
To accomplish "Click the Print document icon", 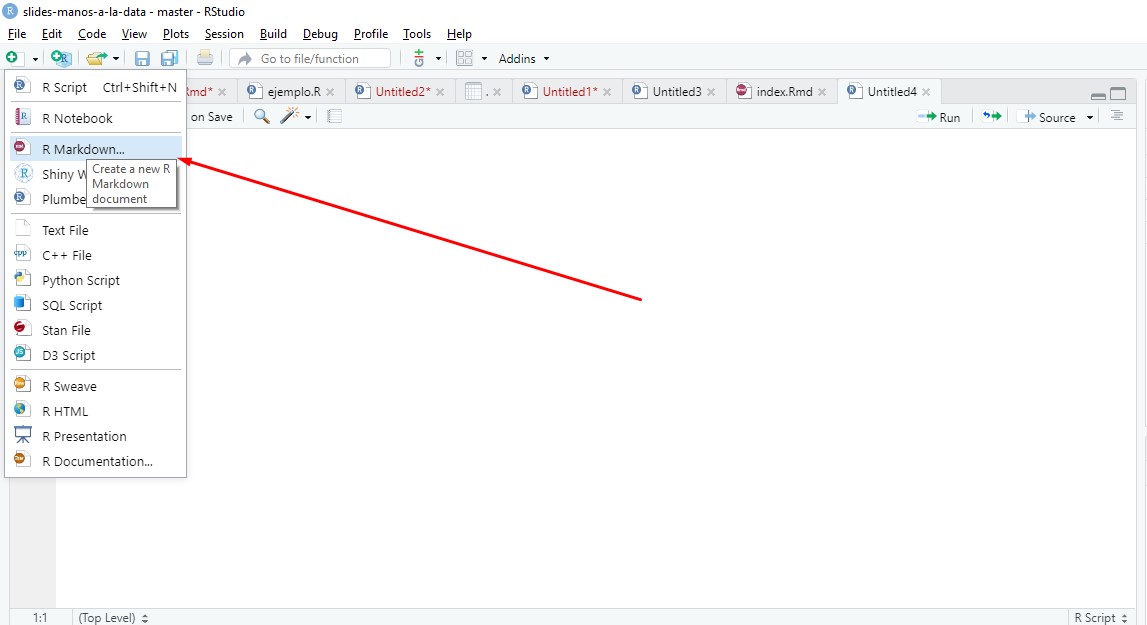I will 205,59.
